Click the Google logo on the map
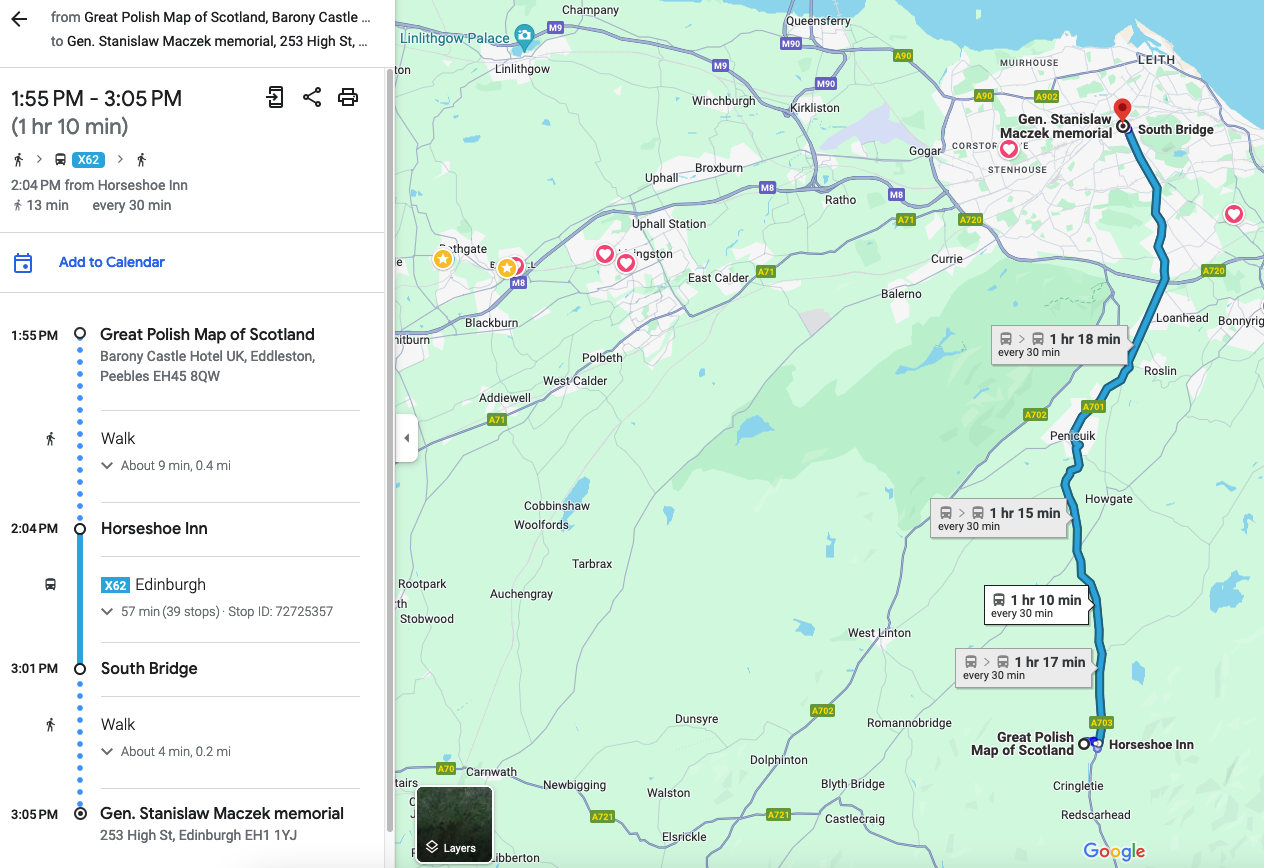 1113,851
